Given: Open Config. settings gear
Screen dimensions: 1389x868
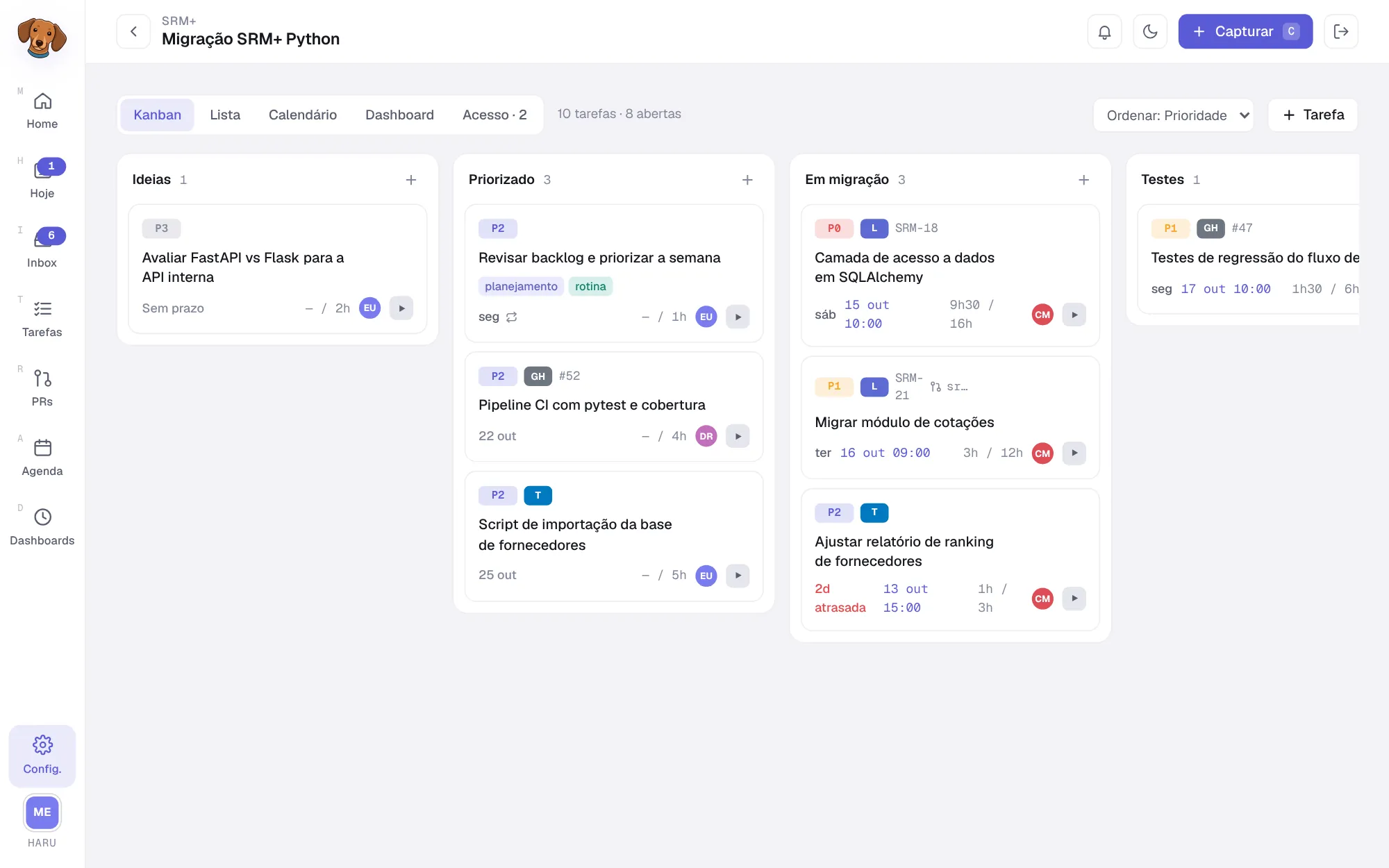Looking at the screenshot, I should pyautogui.click(x=42, y=756).
